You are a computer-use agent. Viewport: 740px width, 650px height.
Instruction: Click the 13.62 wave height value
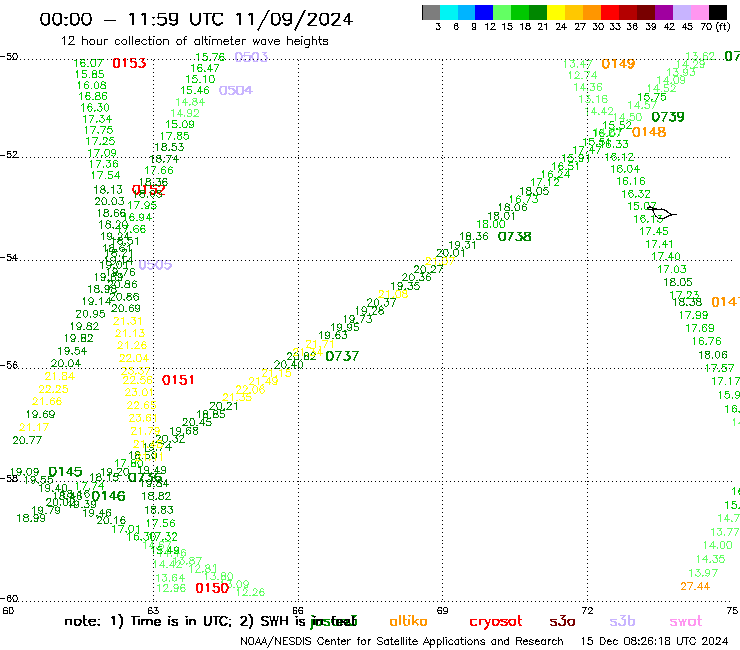(700, 56)
